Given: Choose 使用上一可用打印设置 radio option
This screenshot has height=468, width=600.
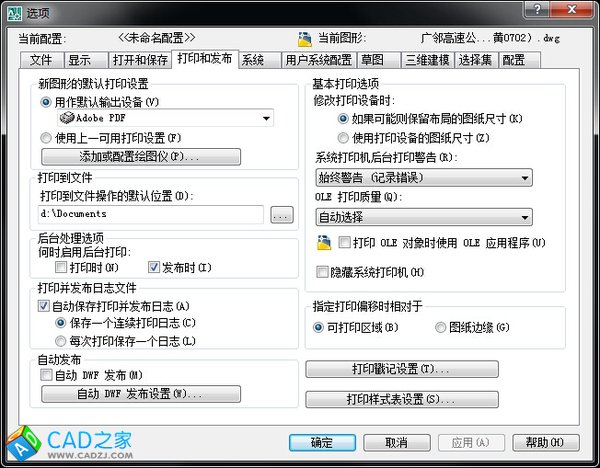Looking at the screenshot, I should [46, 137].
